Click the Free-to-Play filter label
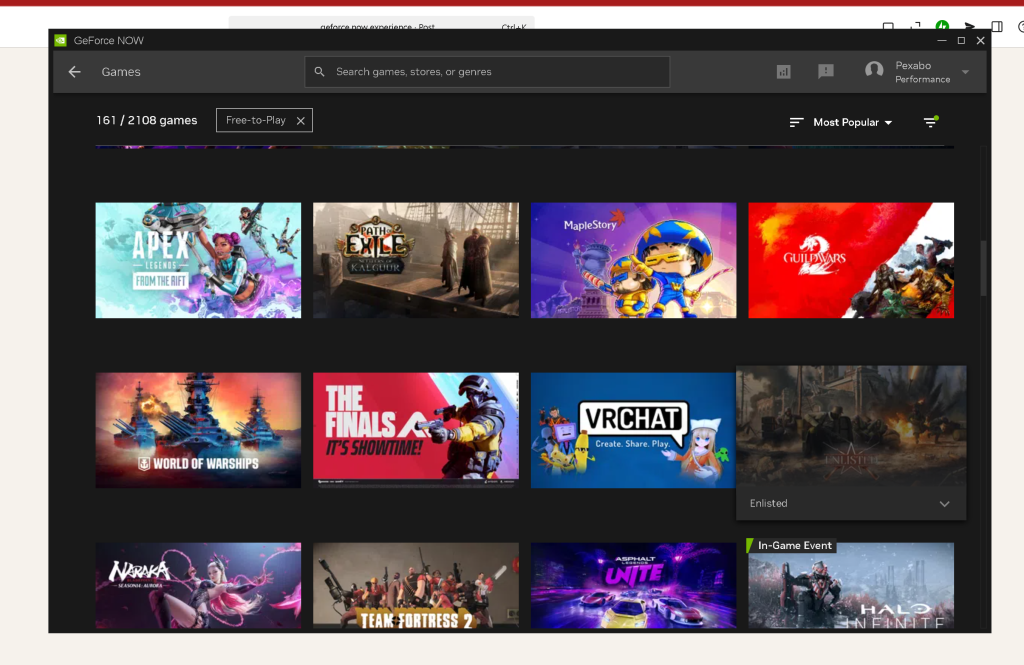The height and width of the screenshot is (665, 1024). [255, 120]
